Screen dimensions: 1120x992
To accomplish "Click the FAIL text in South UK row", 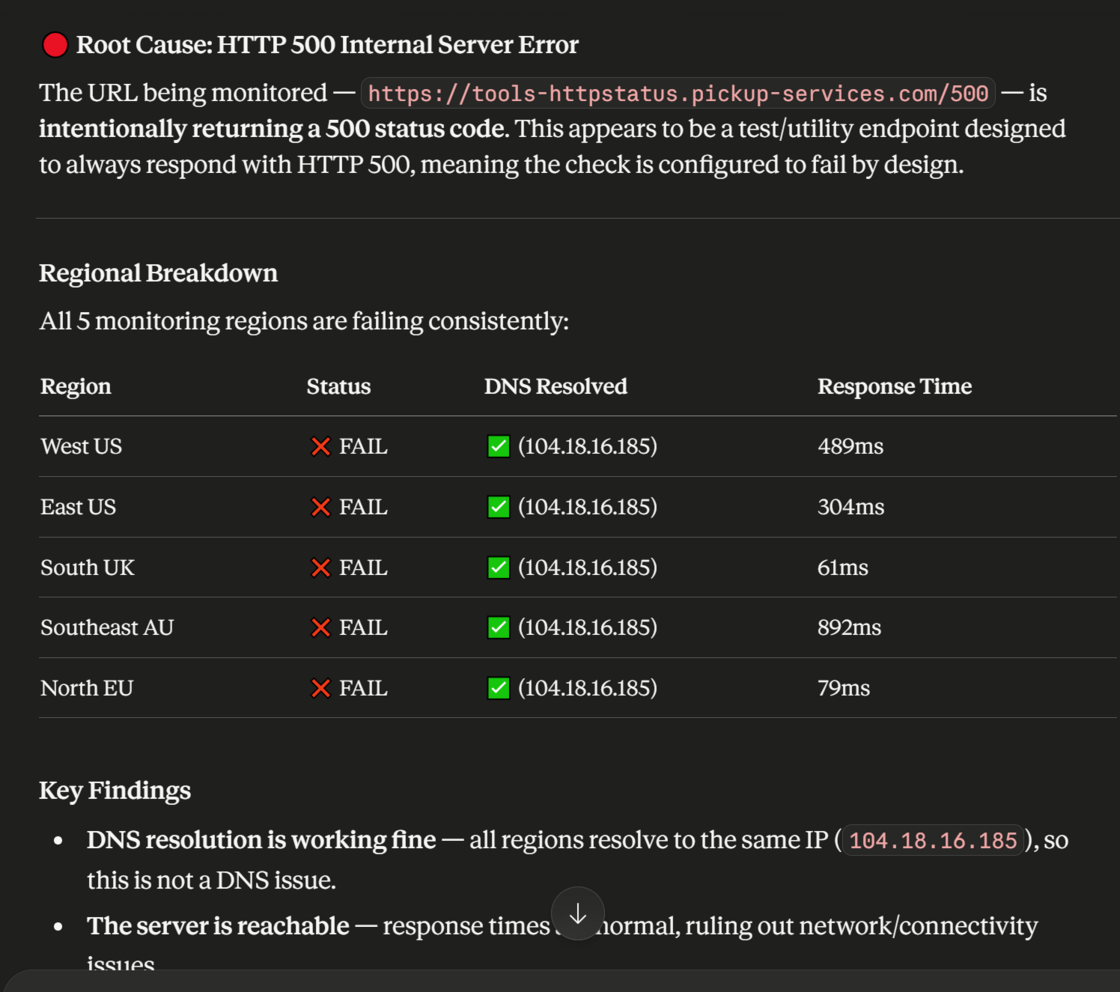I will click(x=363, y=568).
